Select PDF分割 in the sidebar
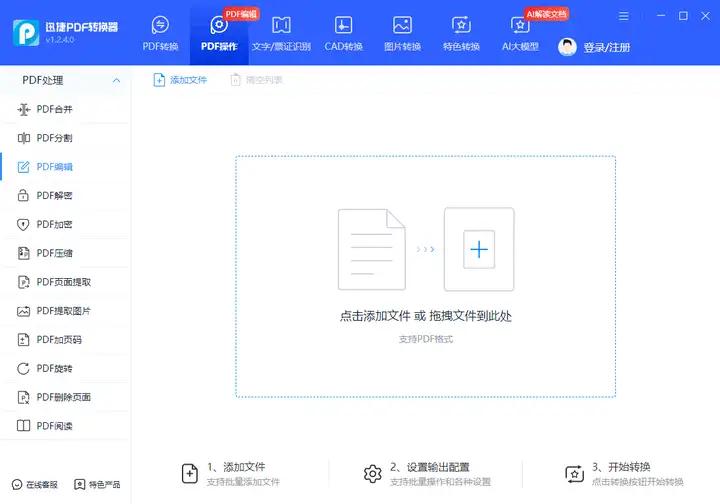Screen dimensions: 720x504 [65, 138]
